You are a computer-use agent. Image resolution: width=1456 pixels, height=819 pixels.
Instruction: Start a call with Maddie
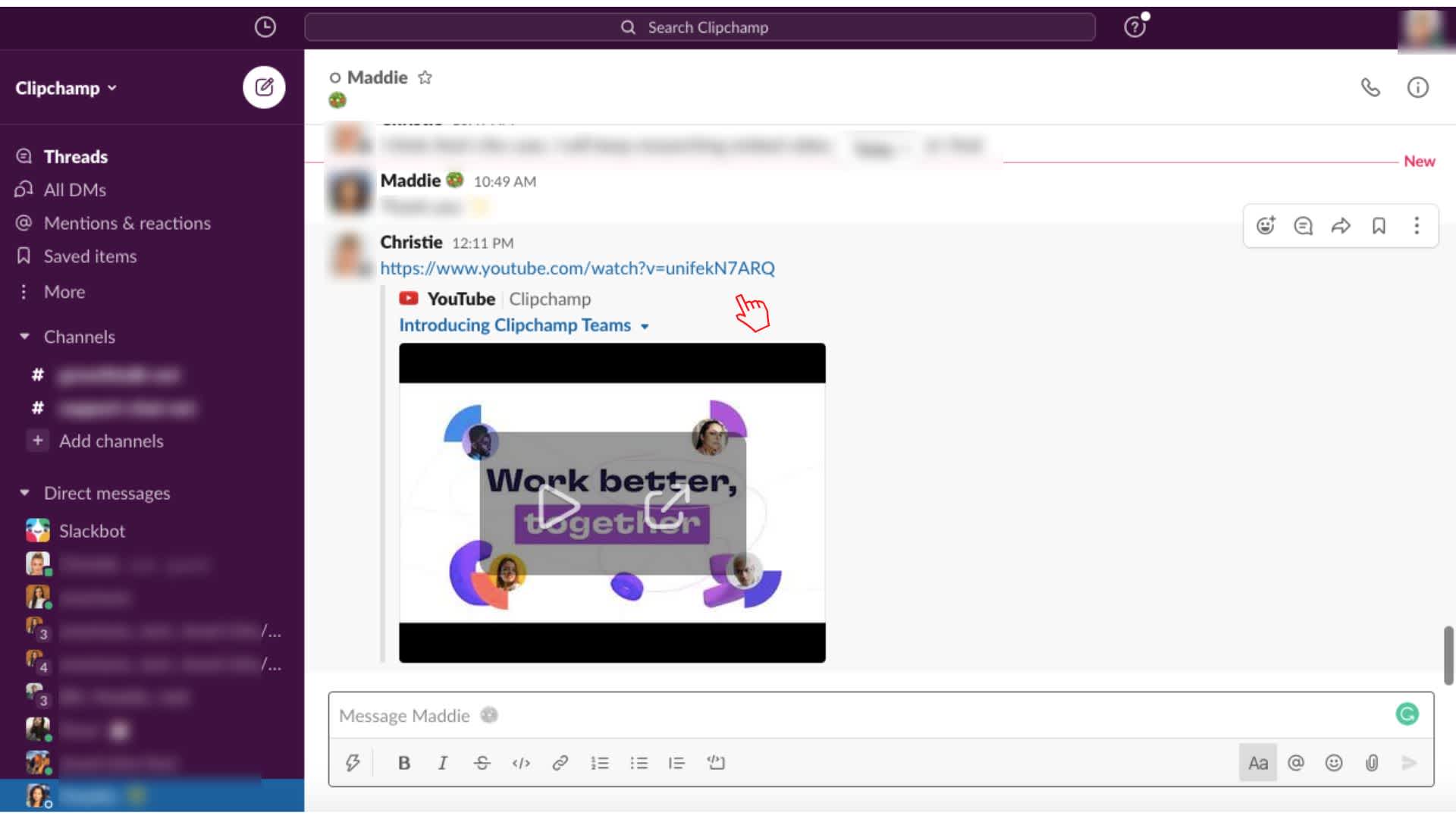[1370, 87]
